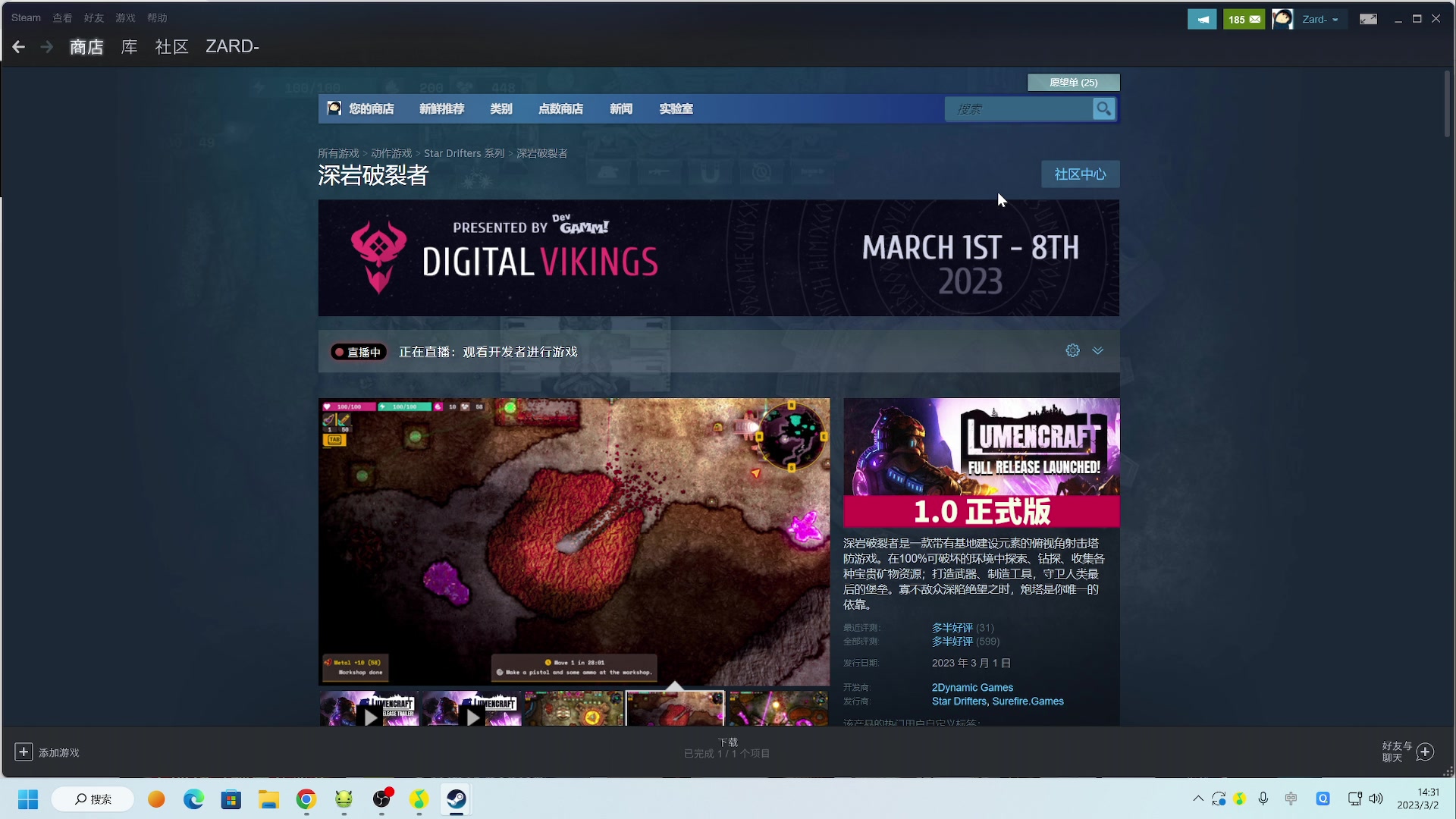The height and width of the screenshot is (819, 1456).
Task: Click the forward navigation arrow
Action: (x=47, y=47)
